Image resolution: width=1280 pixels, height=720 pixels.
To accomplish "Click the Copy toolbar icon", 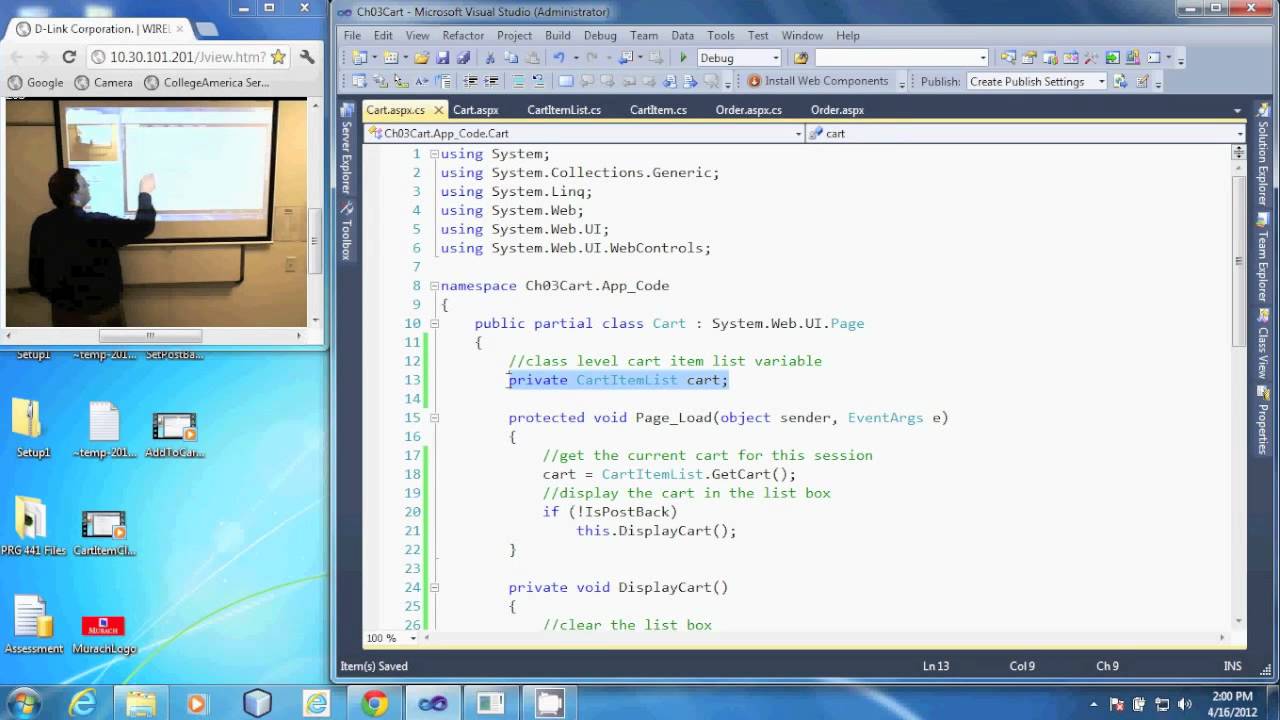I will (x=511, y=58).
